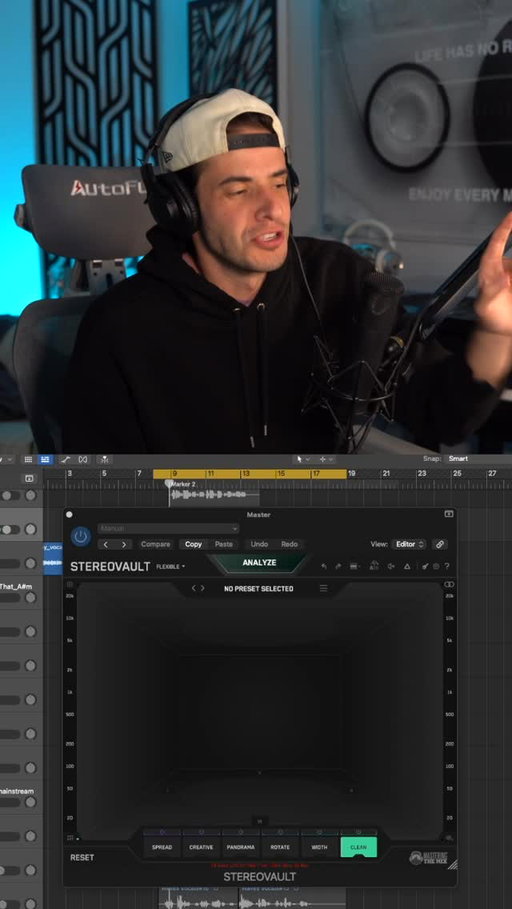Viewport: 512px width, 909px height.
Task: Enable the SPREAD mode
Action: 162,847
